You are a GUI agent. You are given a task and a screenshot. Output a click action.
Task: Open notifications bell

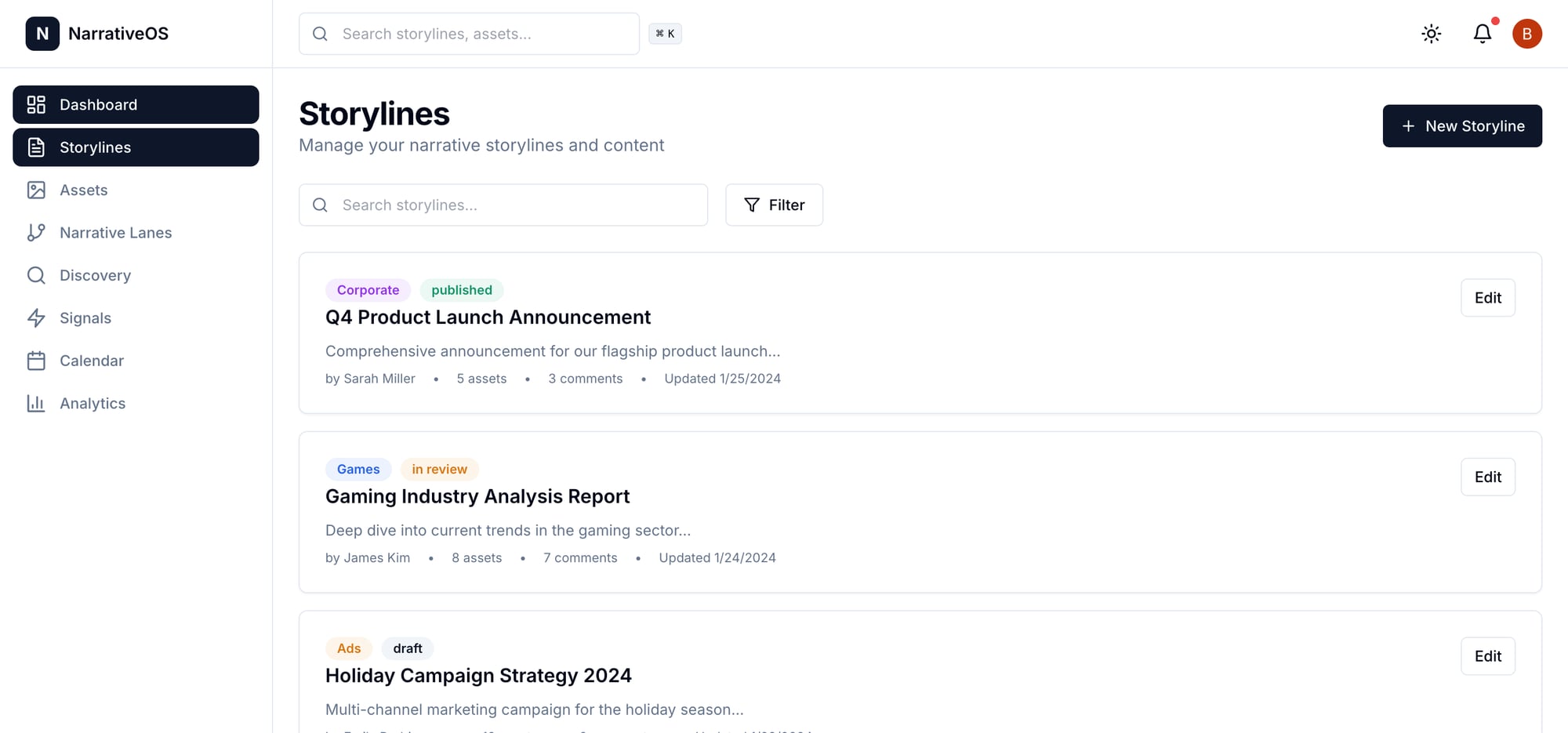click(1483, 34)
